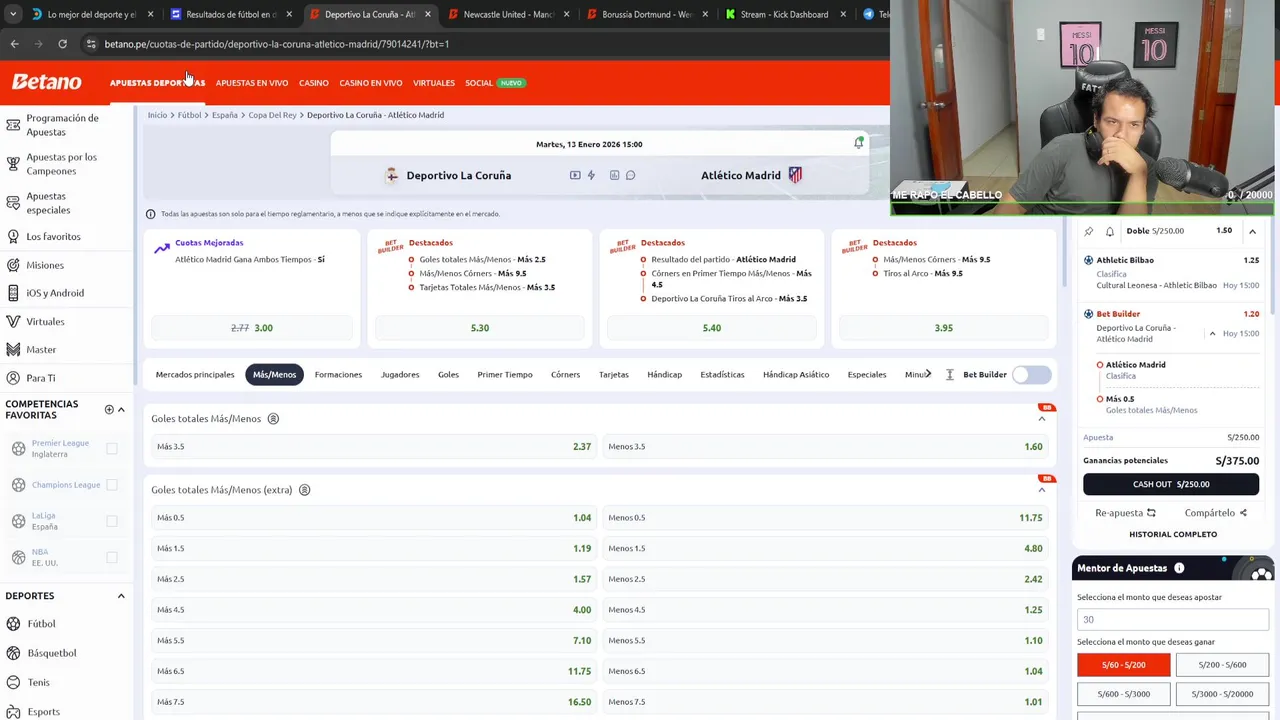
Task: Select Menos 2.5 odds 2.42
Action: [x=825, y=579]
